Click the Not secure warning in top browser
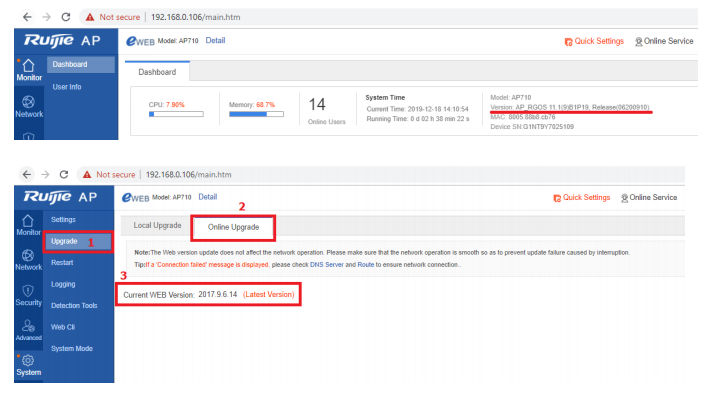Screen dimensions: 712x393 (113, 17)
